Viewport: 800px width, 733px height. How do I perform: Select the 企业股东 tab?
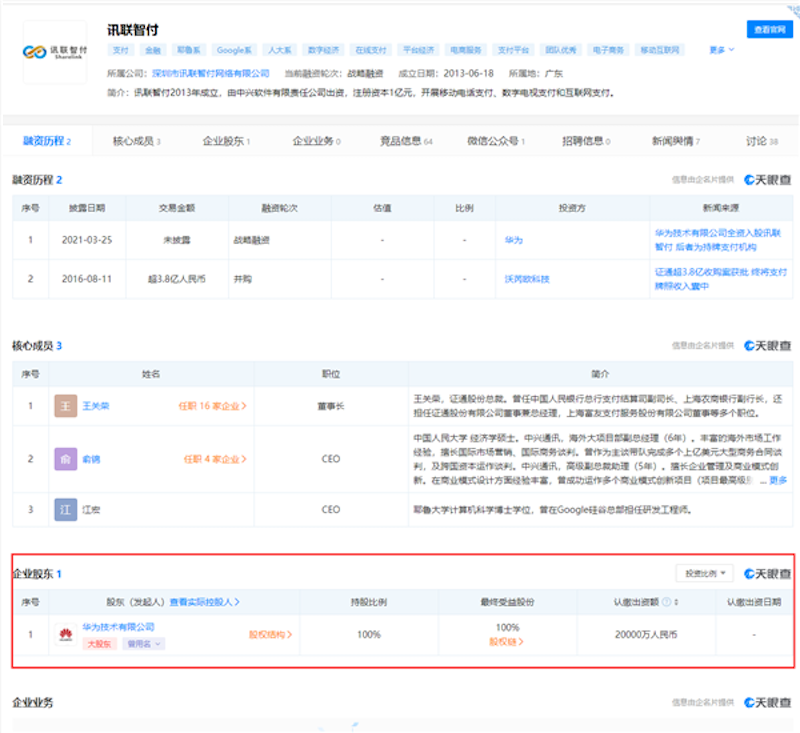(x=226, y=141)
